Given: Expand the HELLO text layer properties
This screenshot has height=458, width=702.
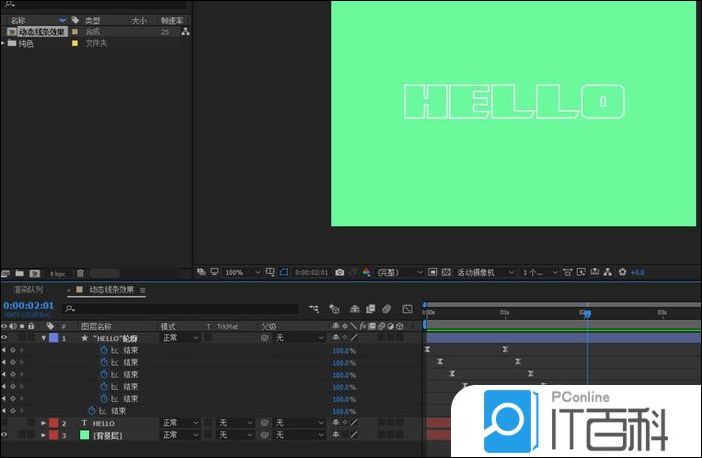Looking at the screenshot, I should click(x=43, y=423).
